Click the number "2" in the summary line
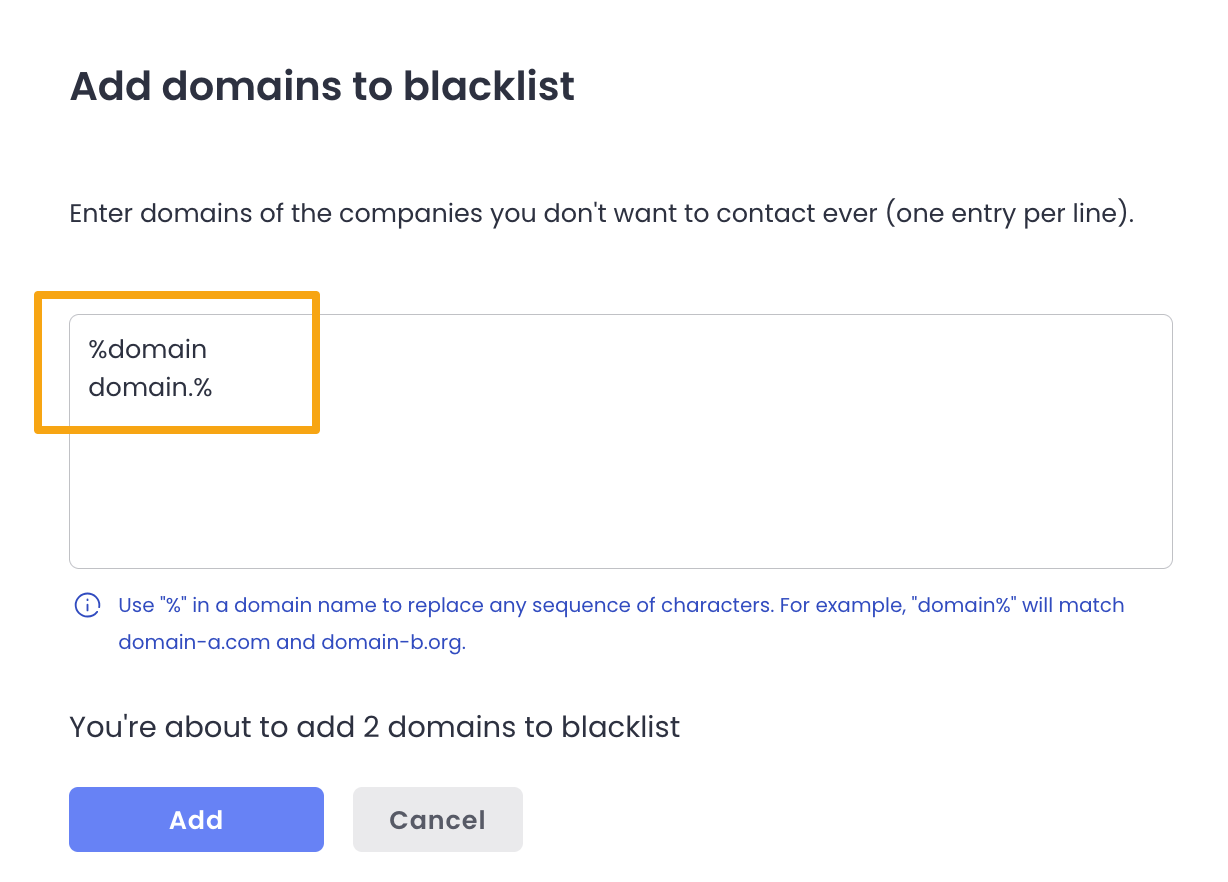Screen dimensions: 1228x882 tap(371, 727)
